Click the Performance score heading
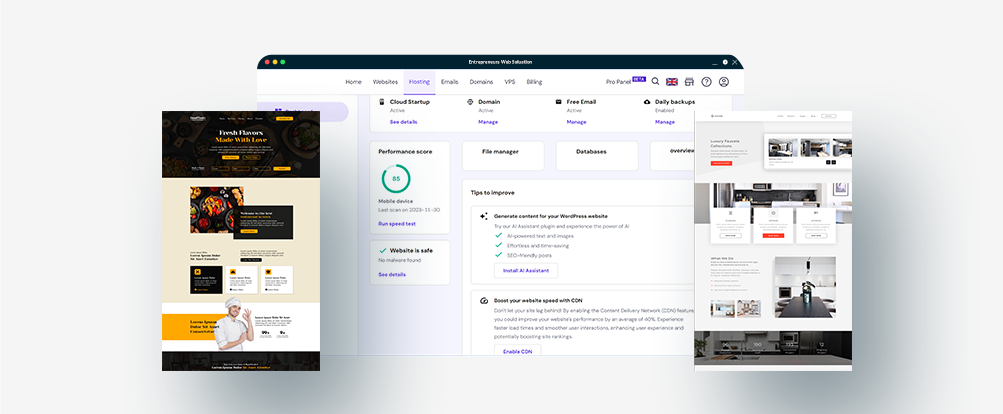This screenshot has width=1003, height=414. coord(405,152)
